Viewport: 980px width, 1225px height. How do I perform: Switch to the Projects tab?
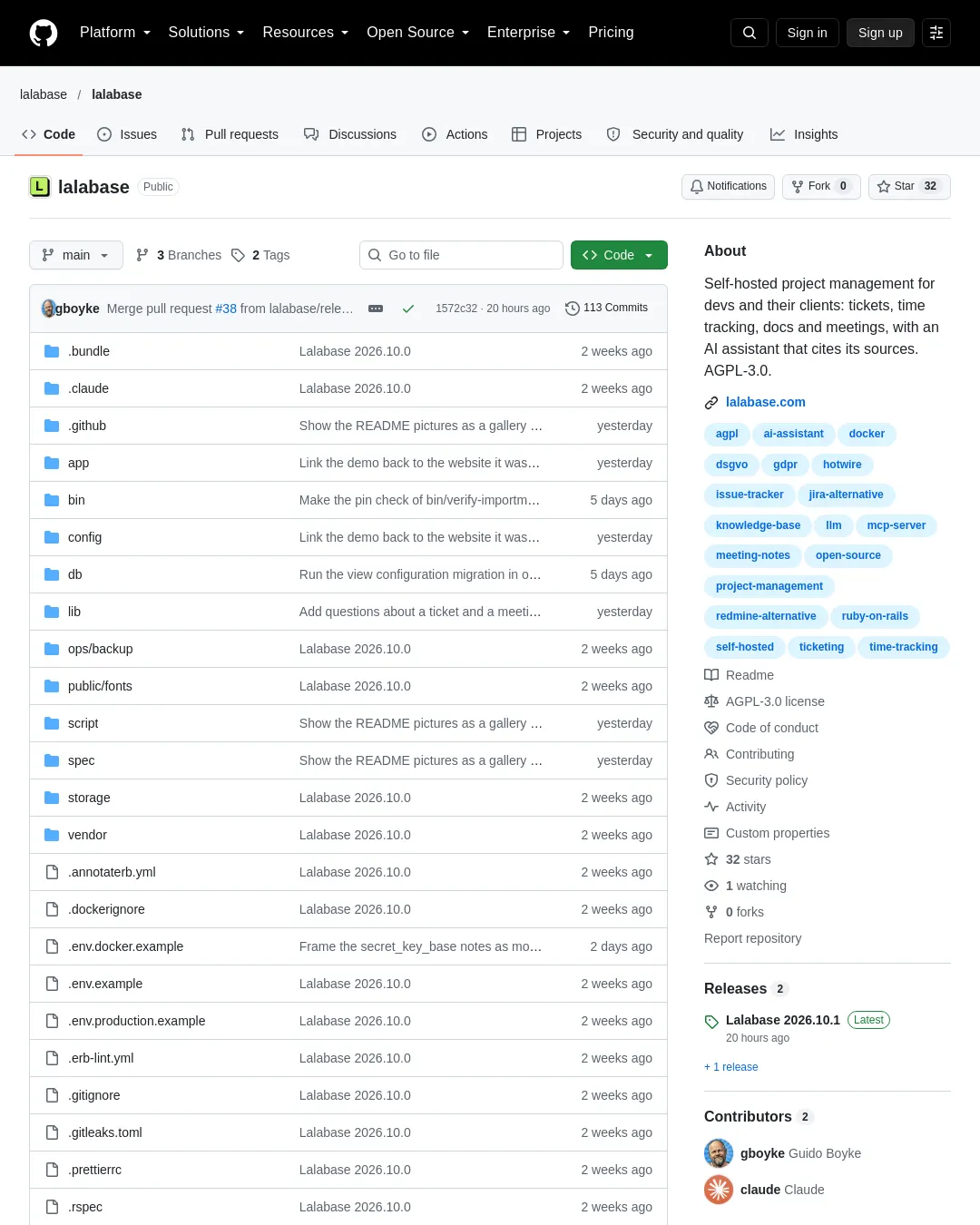point(547,134)
